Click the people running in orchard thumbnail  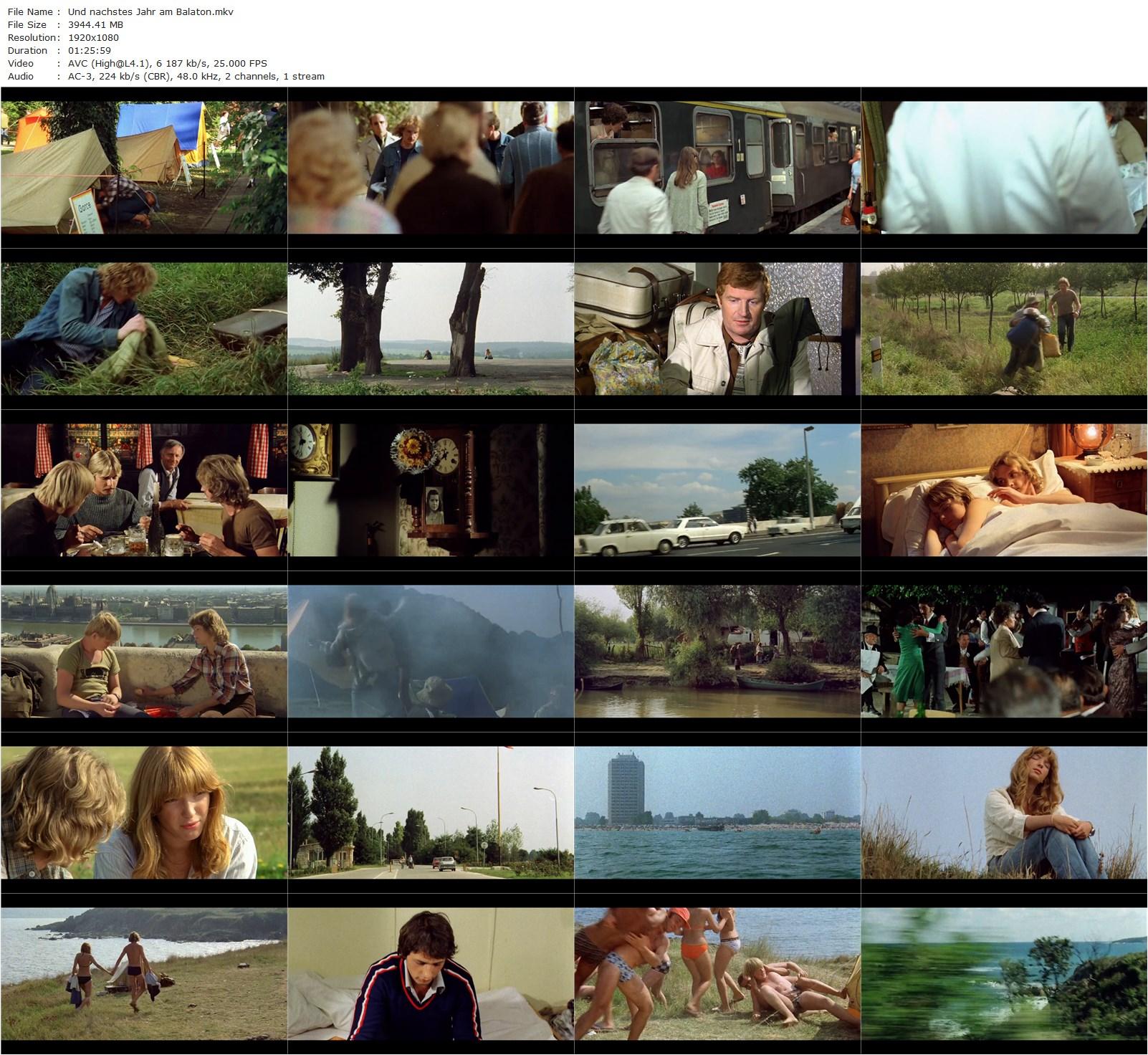[x=1003, y=329]
